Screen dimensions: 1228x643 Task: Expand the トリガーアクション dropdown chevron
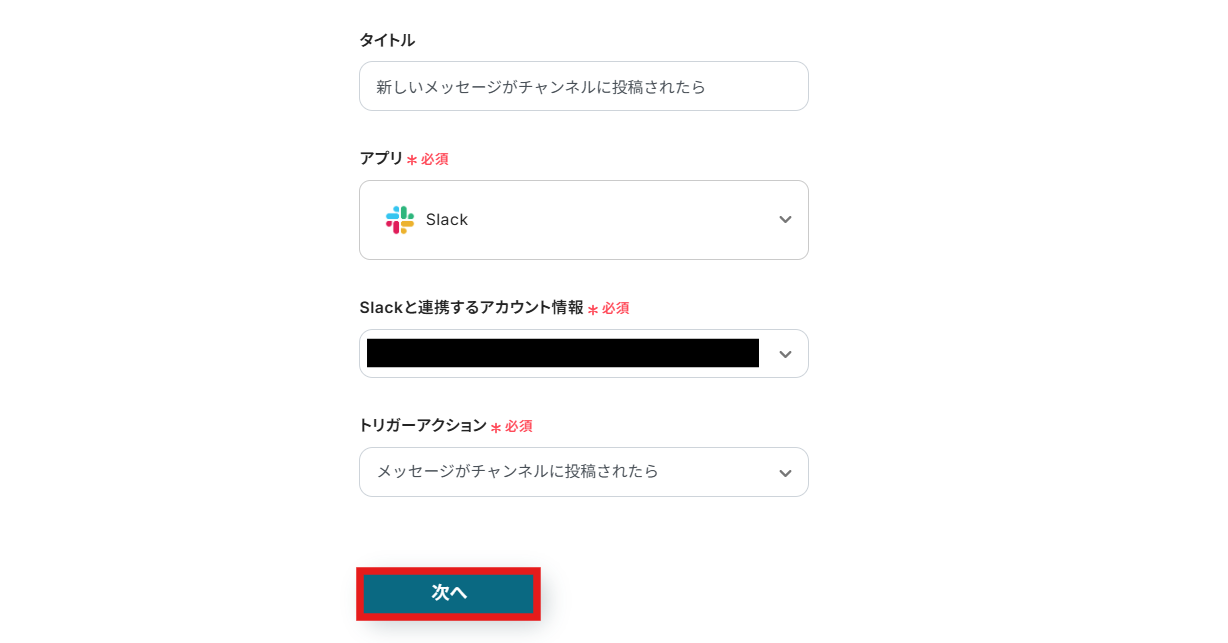point(785,472)
